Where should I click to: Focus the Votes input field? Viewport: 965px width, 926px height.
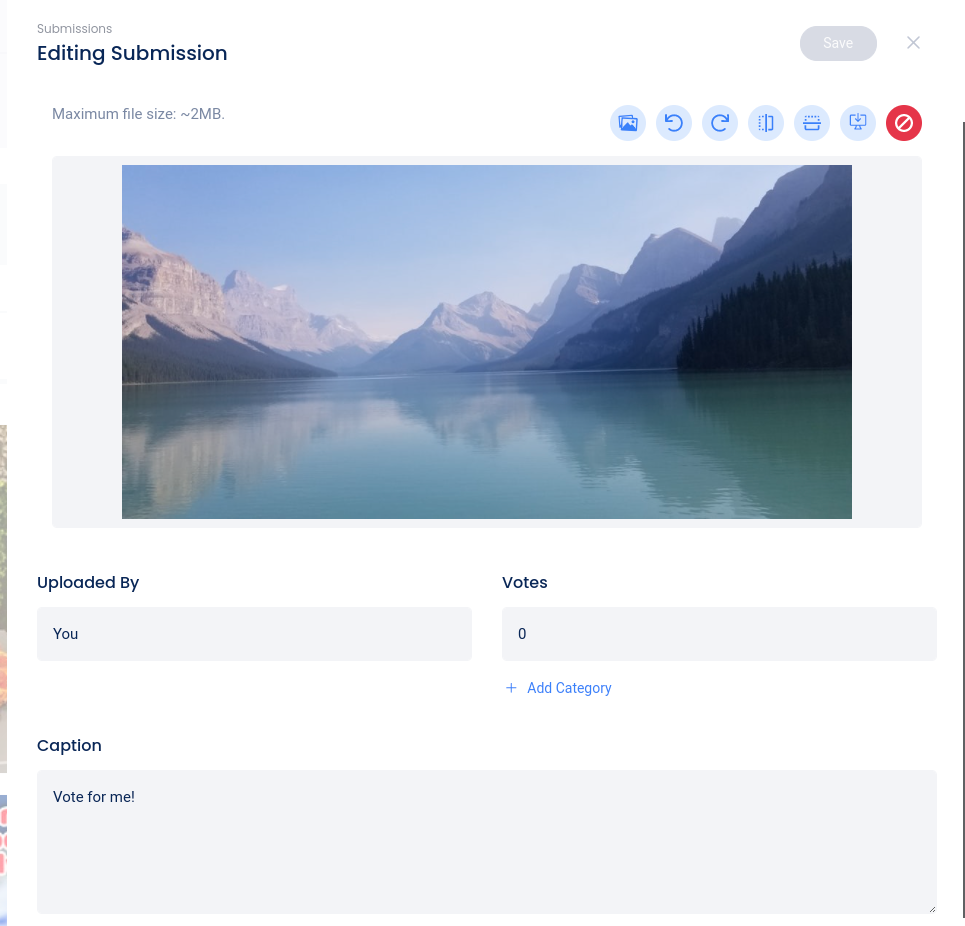[x=719, y=634]
